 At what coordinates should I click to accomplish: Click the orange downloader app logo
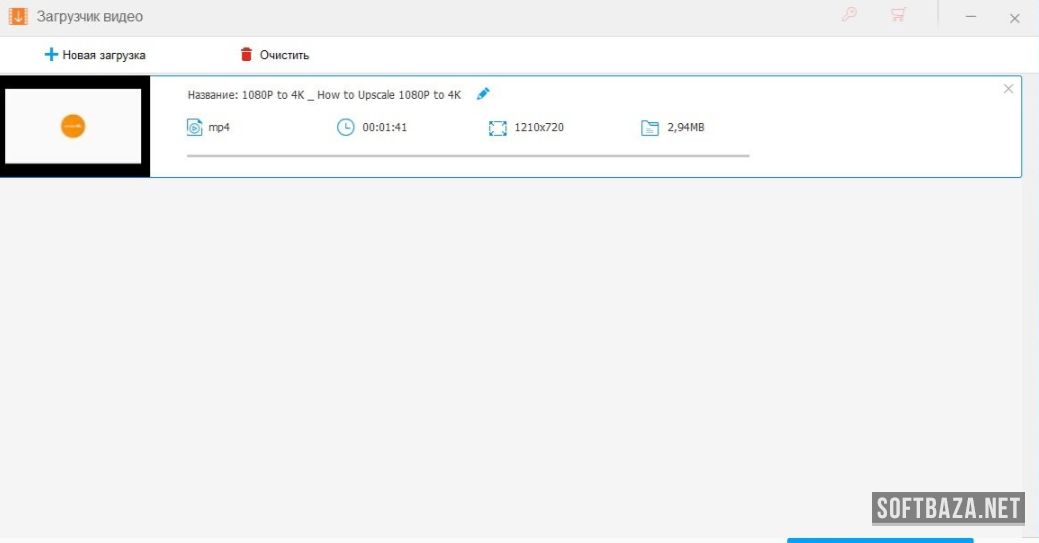click(17, 16)
